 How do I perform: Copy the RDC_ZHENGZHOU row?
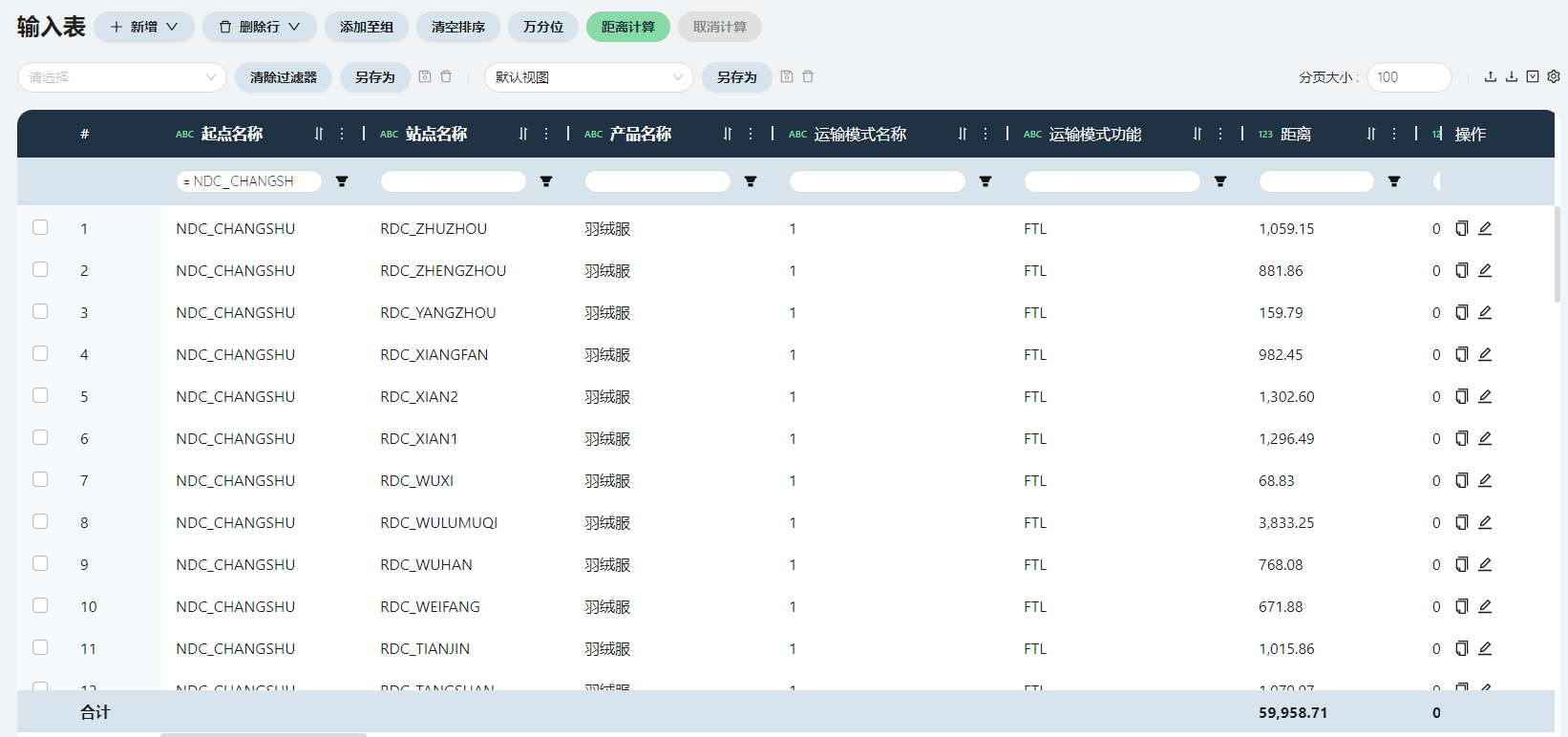[1461, 270]
